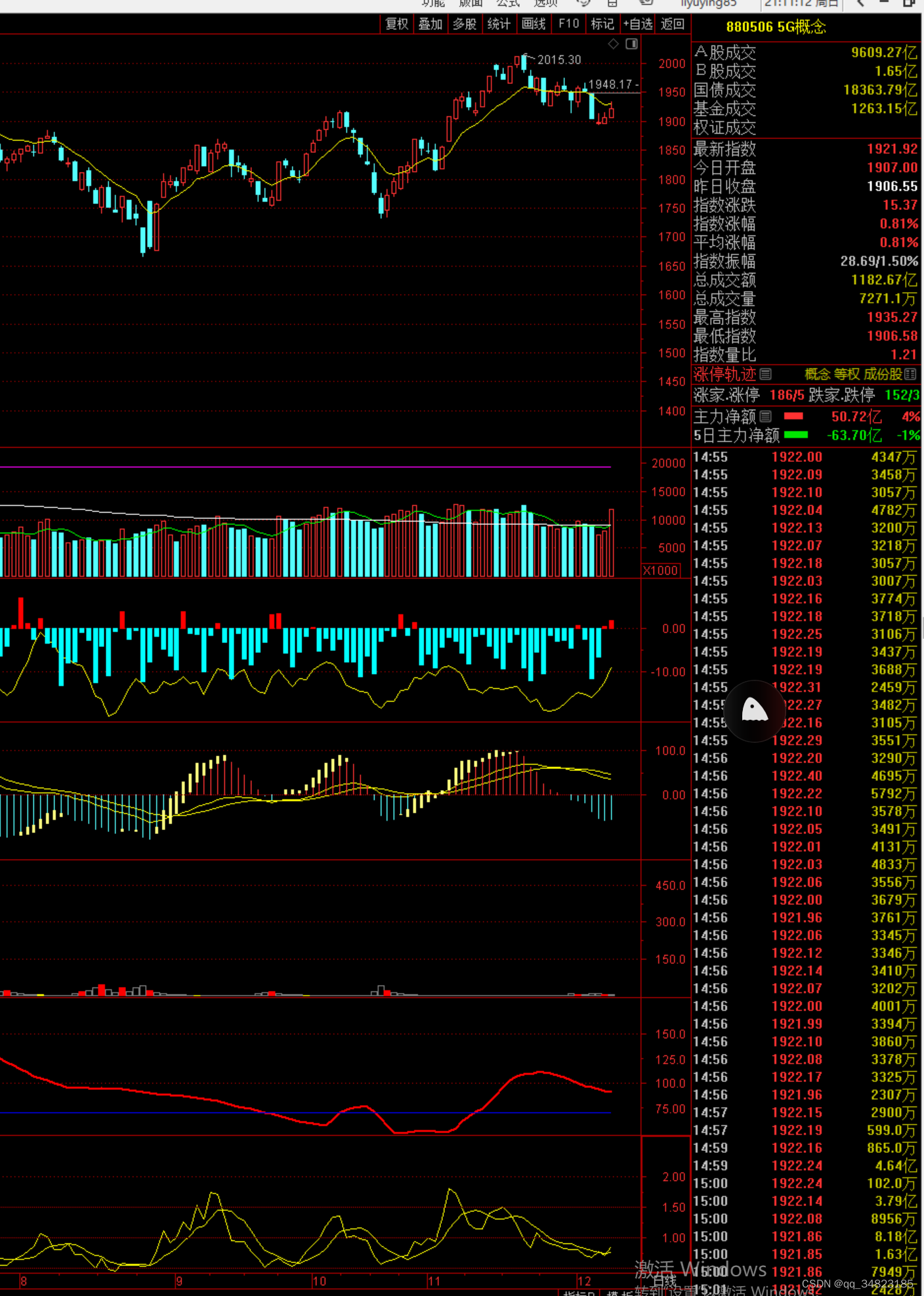Click the 标记 mark button
This screenshot has height=1296, width=924.
coord(602,24)
